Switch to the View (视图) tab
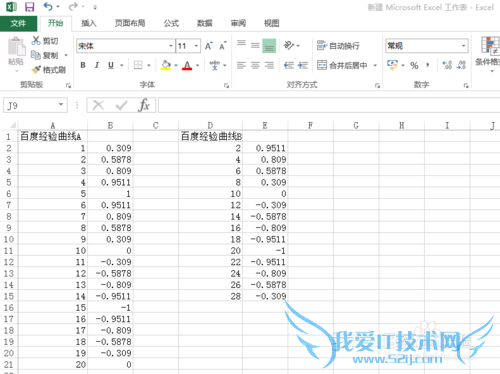The width and height of the screenshot is (500, 374). (x=272, y=23)
